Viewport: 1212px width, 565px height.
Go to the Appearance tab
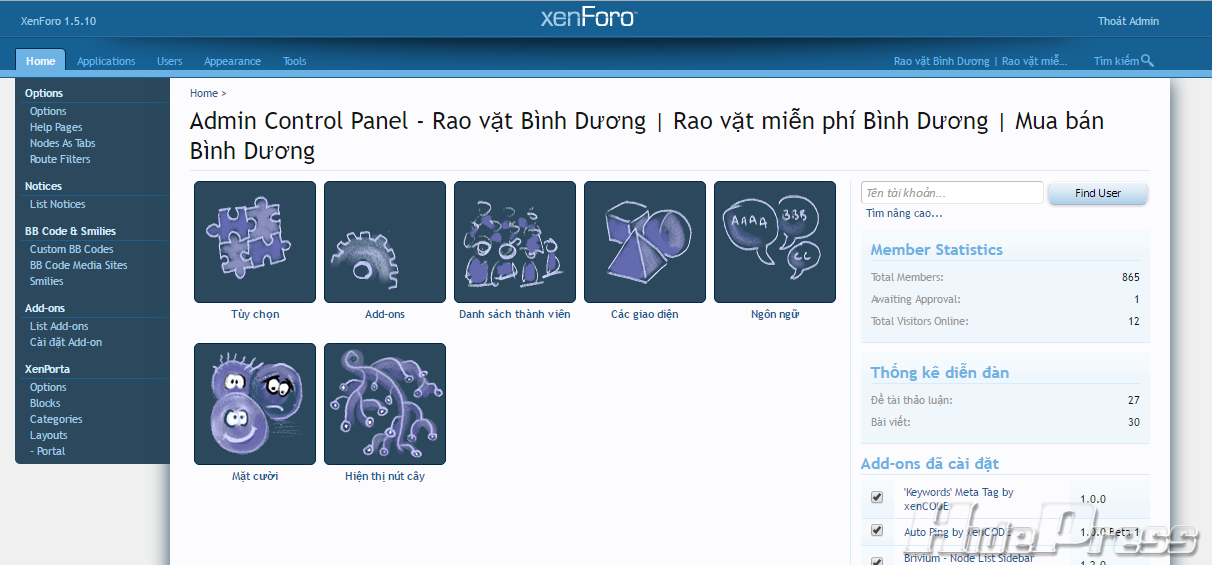(x=232, y=61)
